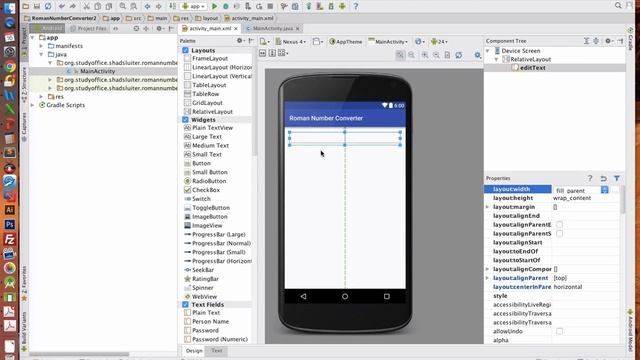Click the Cut scissors icon
Viewport: 640px width, 360px height.
[86, 6]
